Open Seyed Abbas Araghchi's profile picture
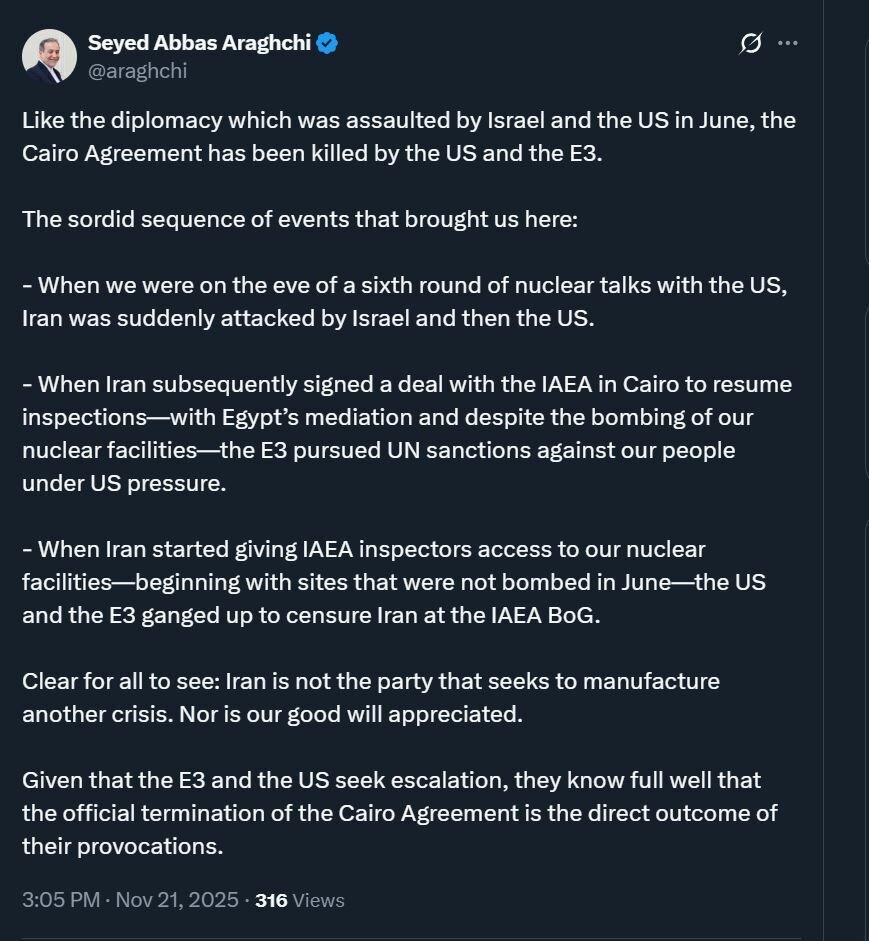The height and width of the screenshot is (941, 869). pyautogui.click(x=49, y=56)
